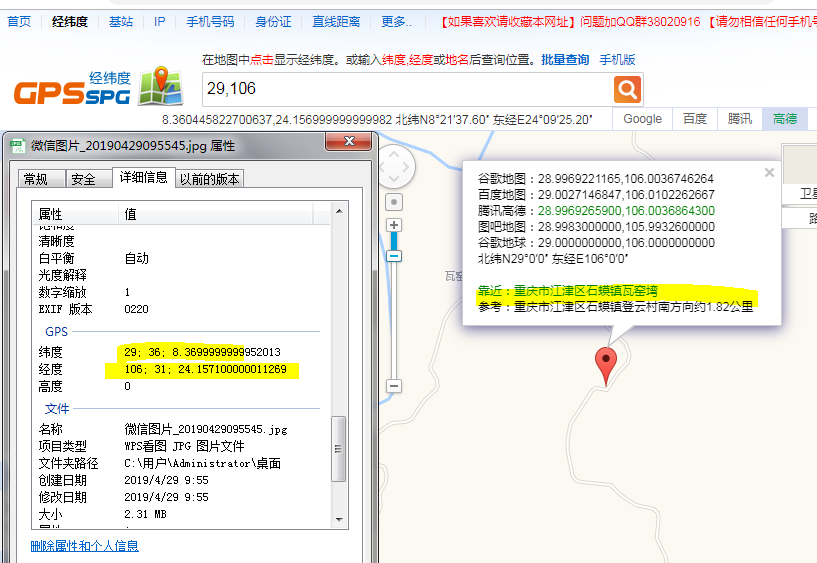Open the 基站 navigation link
817x563 pixels.
(121, 21)
